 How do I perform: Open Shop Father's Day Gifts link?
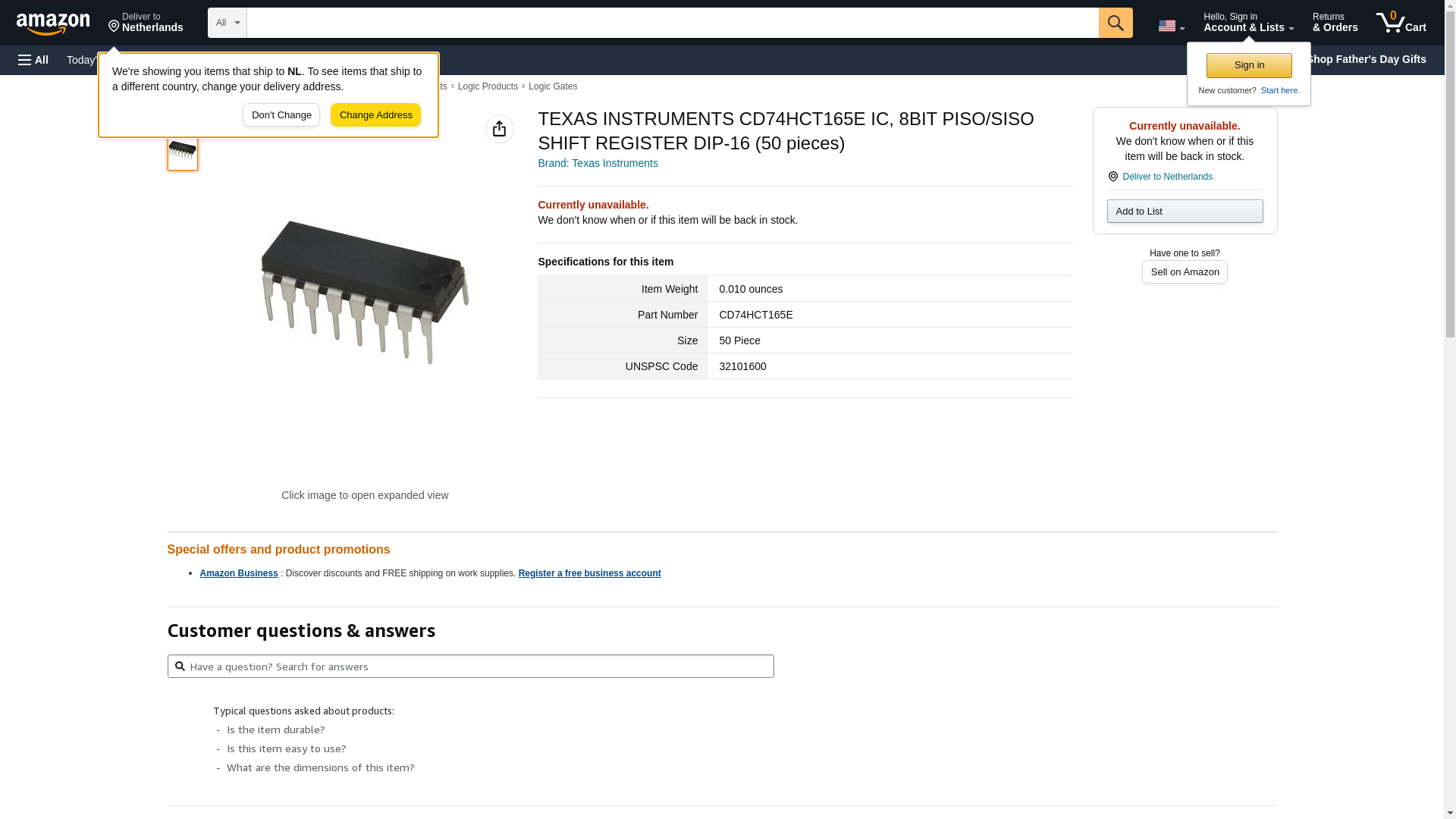[1367, 59]
